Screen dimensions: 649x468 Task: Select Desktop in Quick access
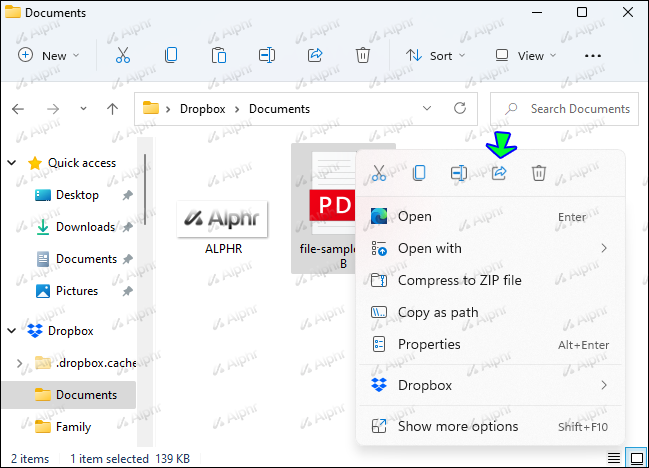pyautogui.click(x=77, y=195)
